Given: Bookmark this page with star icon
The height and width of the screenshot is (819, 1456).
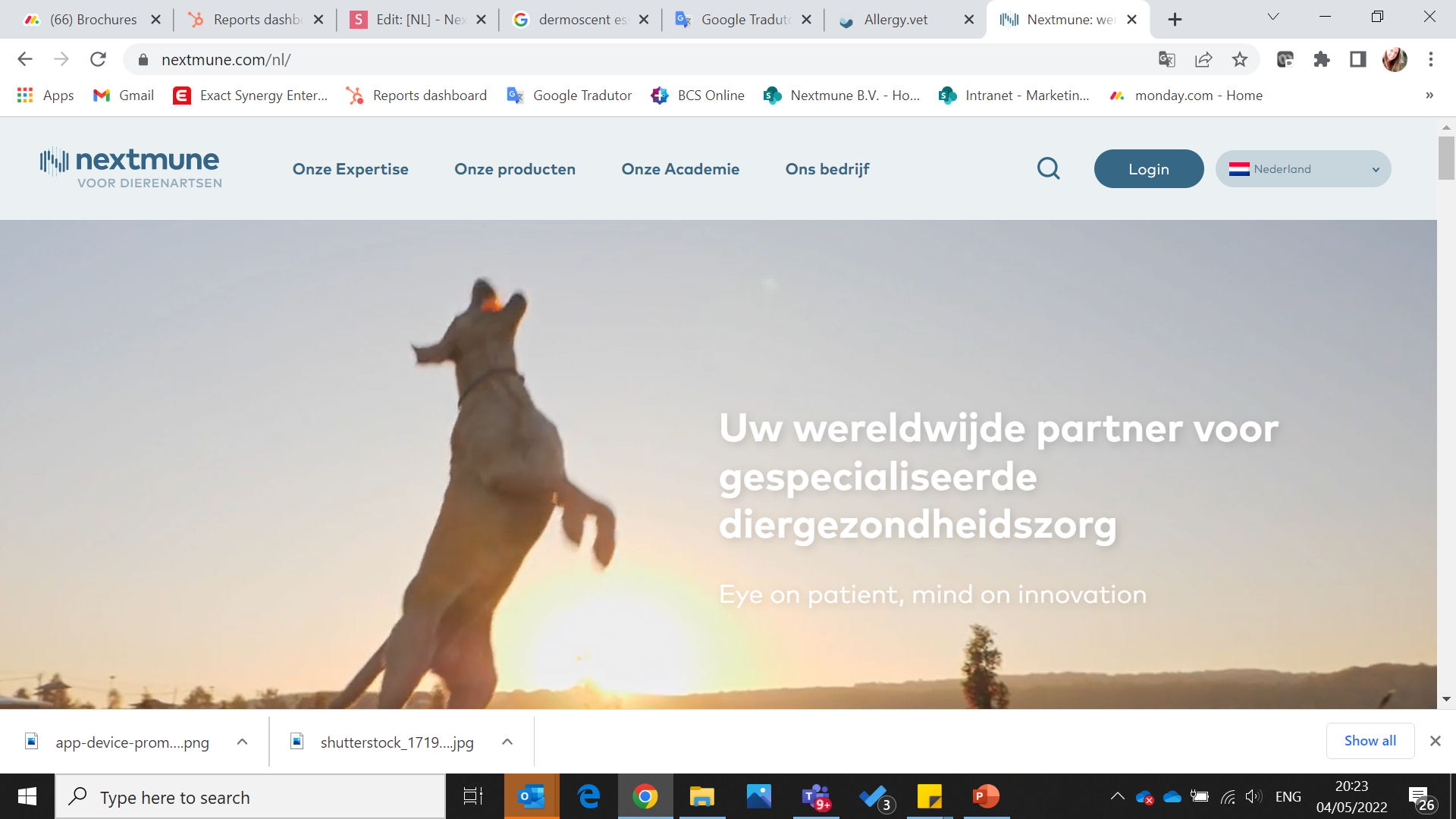Looking at the screenshot, I should (x=1239, y=59).
